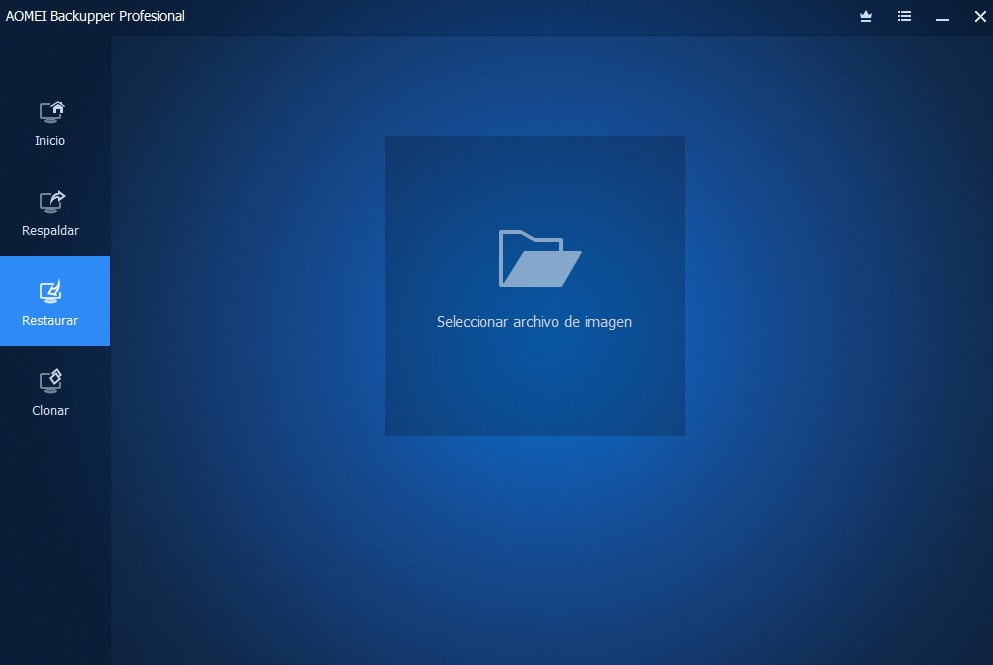Click the crown upgrade icon
The width and height of the screenshot is (993, 665).
866,16
